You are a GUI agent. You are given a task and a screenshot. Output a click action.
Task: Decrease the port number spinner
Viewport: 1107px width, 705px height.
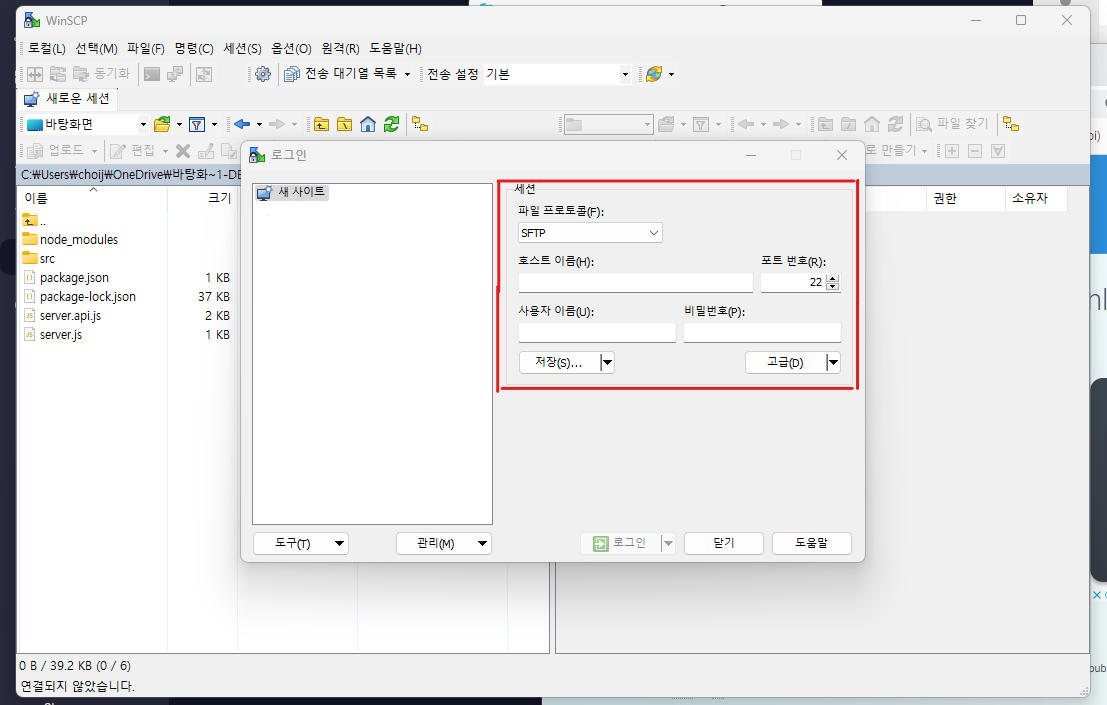(x=833, y=287)
